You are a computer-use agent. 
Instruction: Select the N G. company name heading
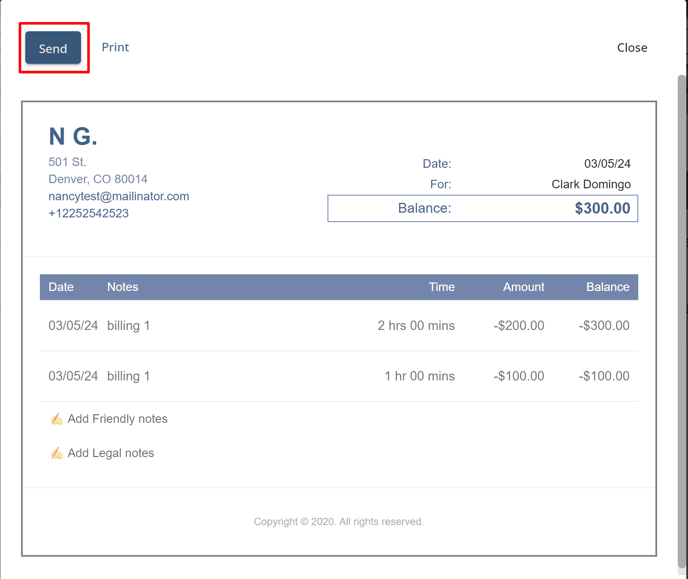(73, 136)
